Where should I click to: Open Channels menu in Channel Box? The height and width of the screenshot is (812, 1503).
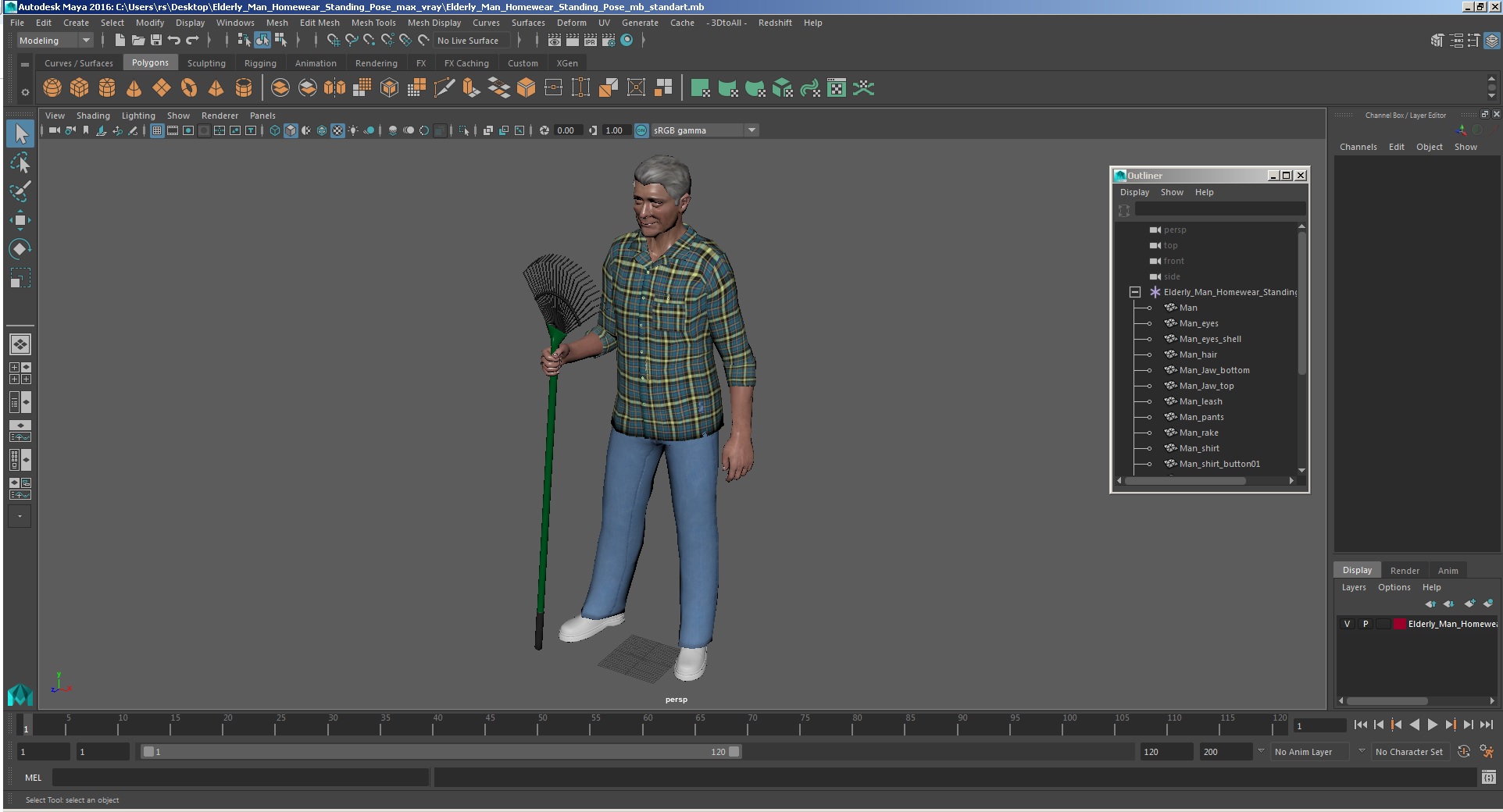[x=1358, y=147]
